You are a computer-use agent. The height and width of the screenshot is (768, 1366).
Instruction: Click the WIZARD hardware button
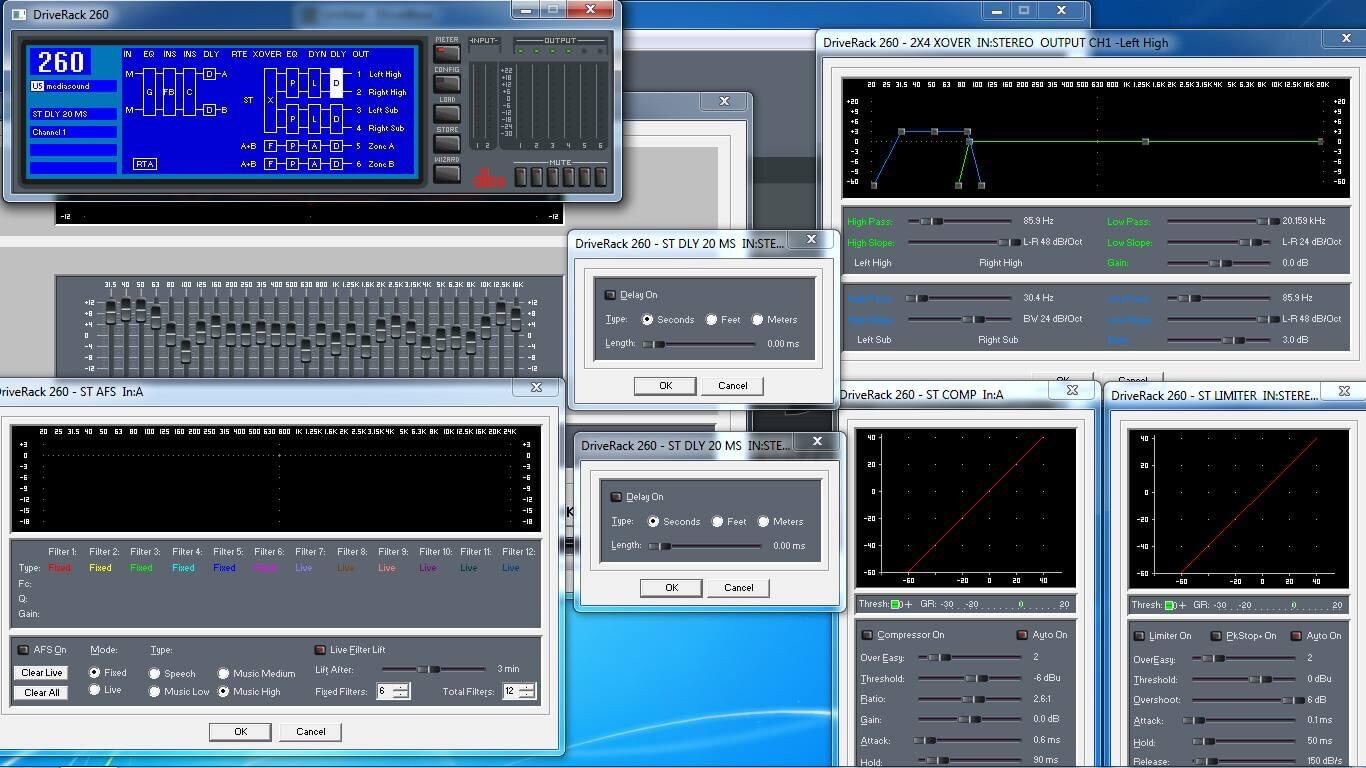(447, 174)
